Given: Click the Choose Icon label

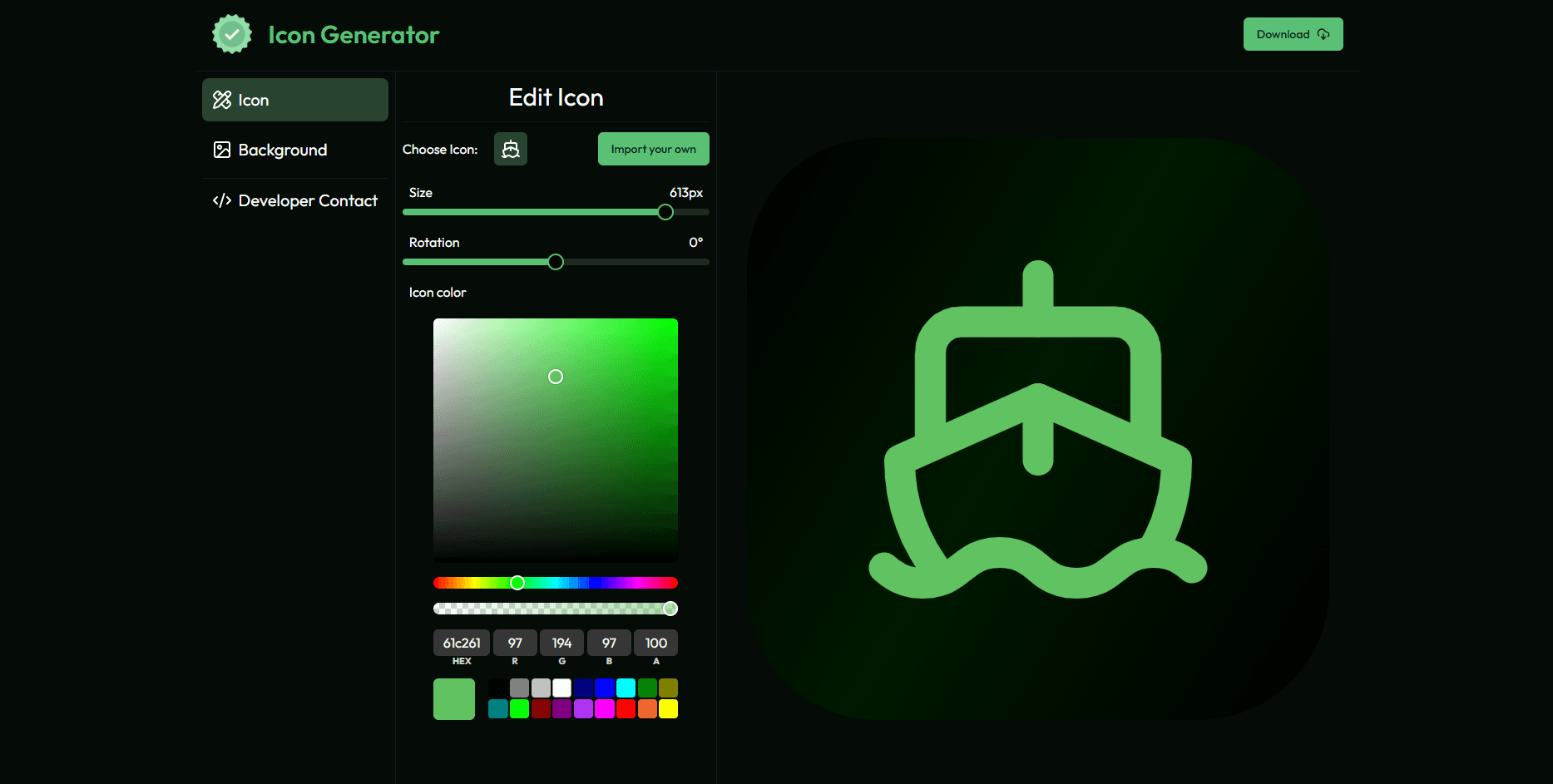Looking at the screenshot, I should 440,150.
